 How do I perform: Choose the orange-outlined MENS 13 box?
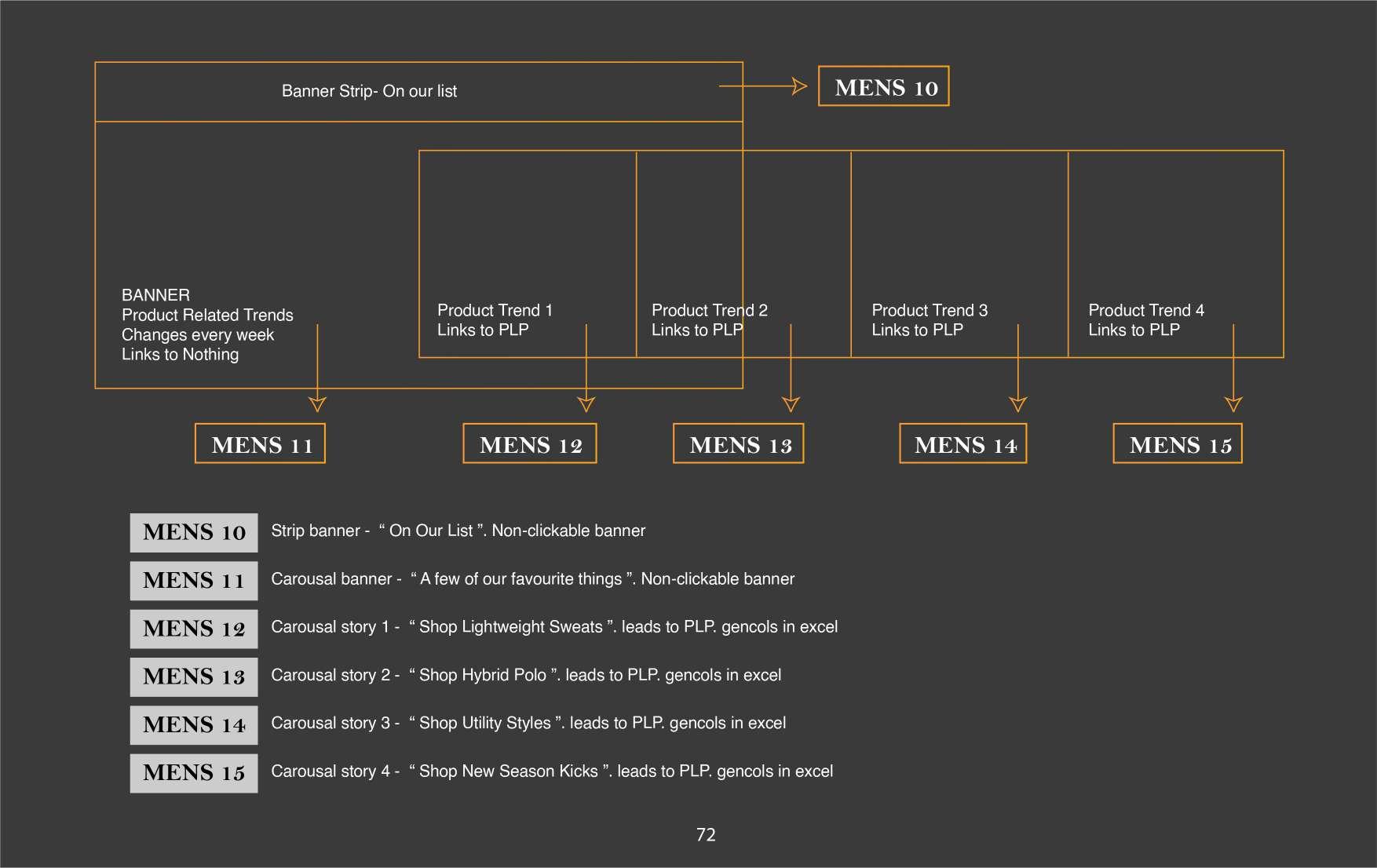pyautogui.click(x=739, y=443)
